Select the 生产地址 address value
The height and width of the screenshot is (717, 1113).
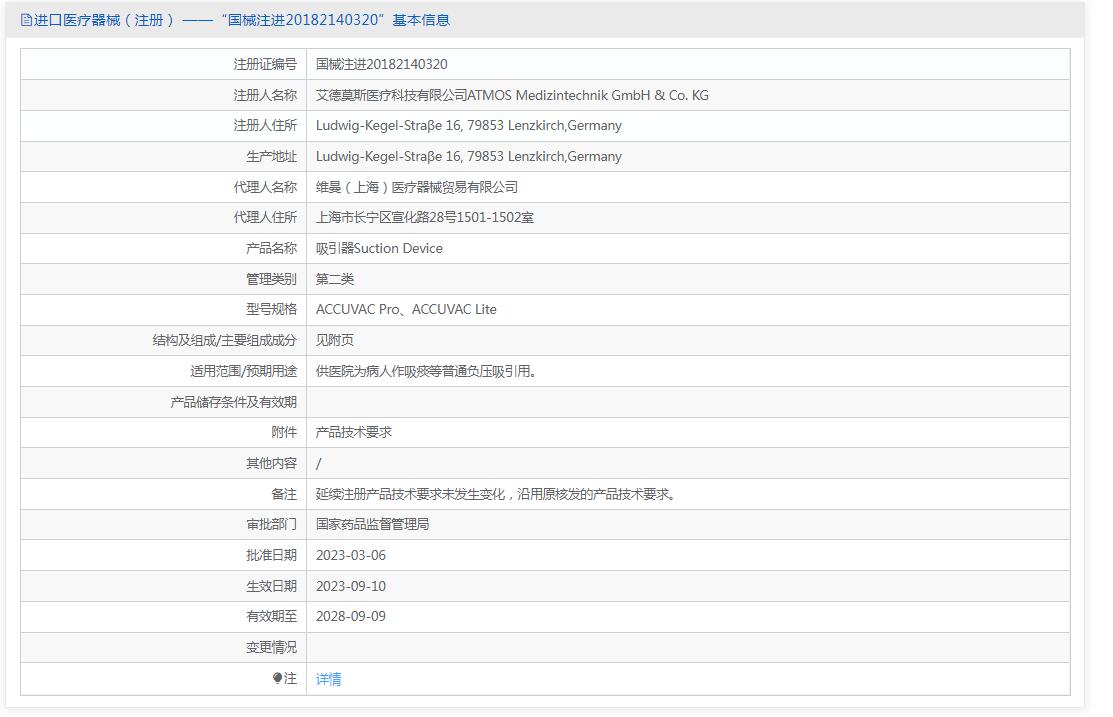point(468,157)
